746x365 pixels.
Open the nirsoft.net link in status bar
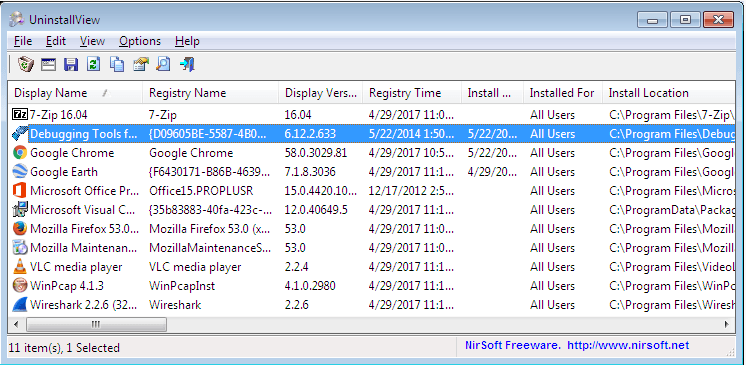[628, 345]
